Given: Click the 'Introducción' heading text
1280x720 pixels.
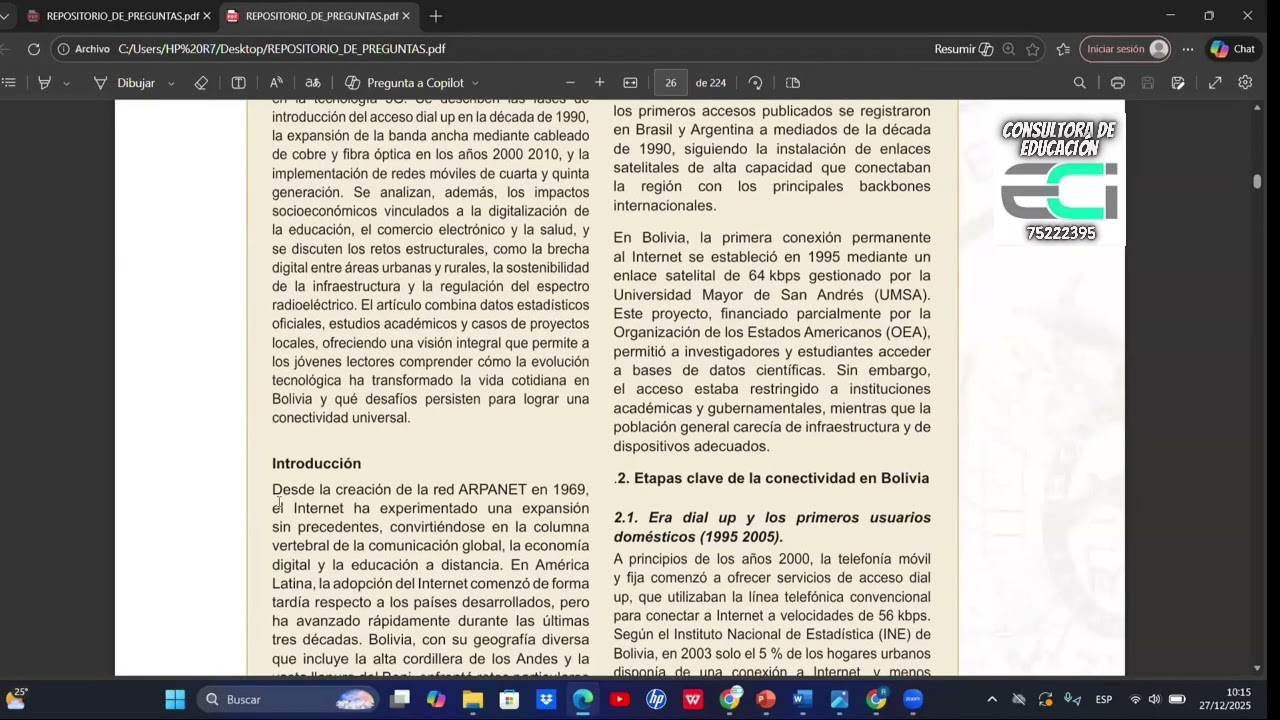Looking at the screenshot, I should click(x=316, y=463).
